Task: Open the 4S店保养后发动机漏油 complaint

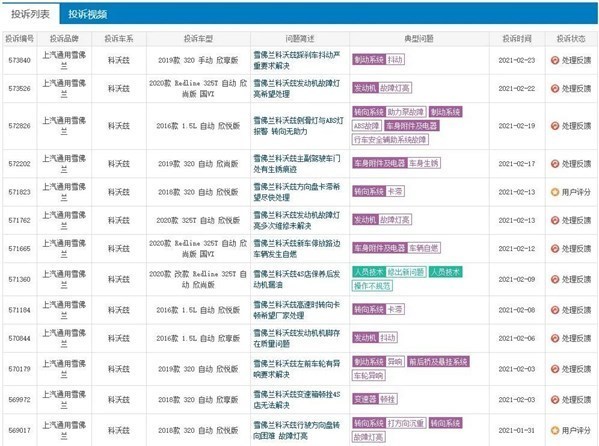Action: coord(297,279)
